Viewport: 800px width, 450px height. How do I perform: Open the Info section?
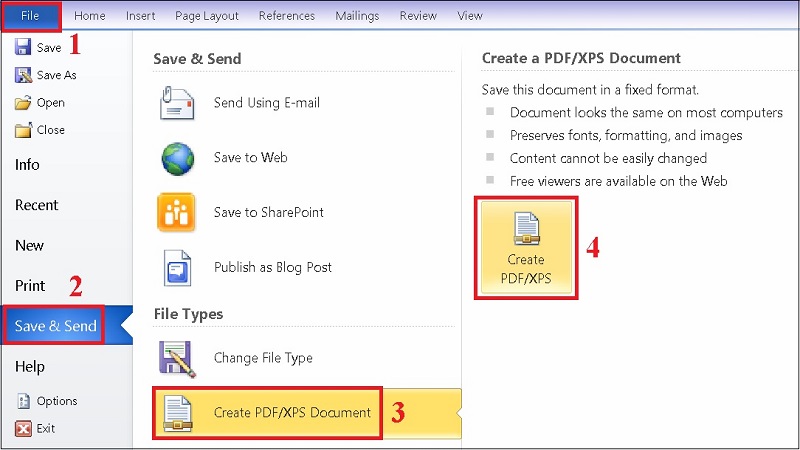tap(27, 164)
